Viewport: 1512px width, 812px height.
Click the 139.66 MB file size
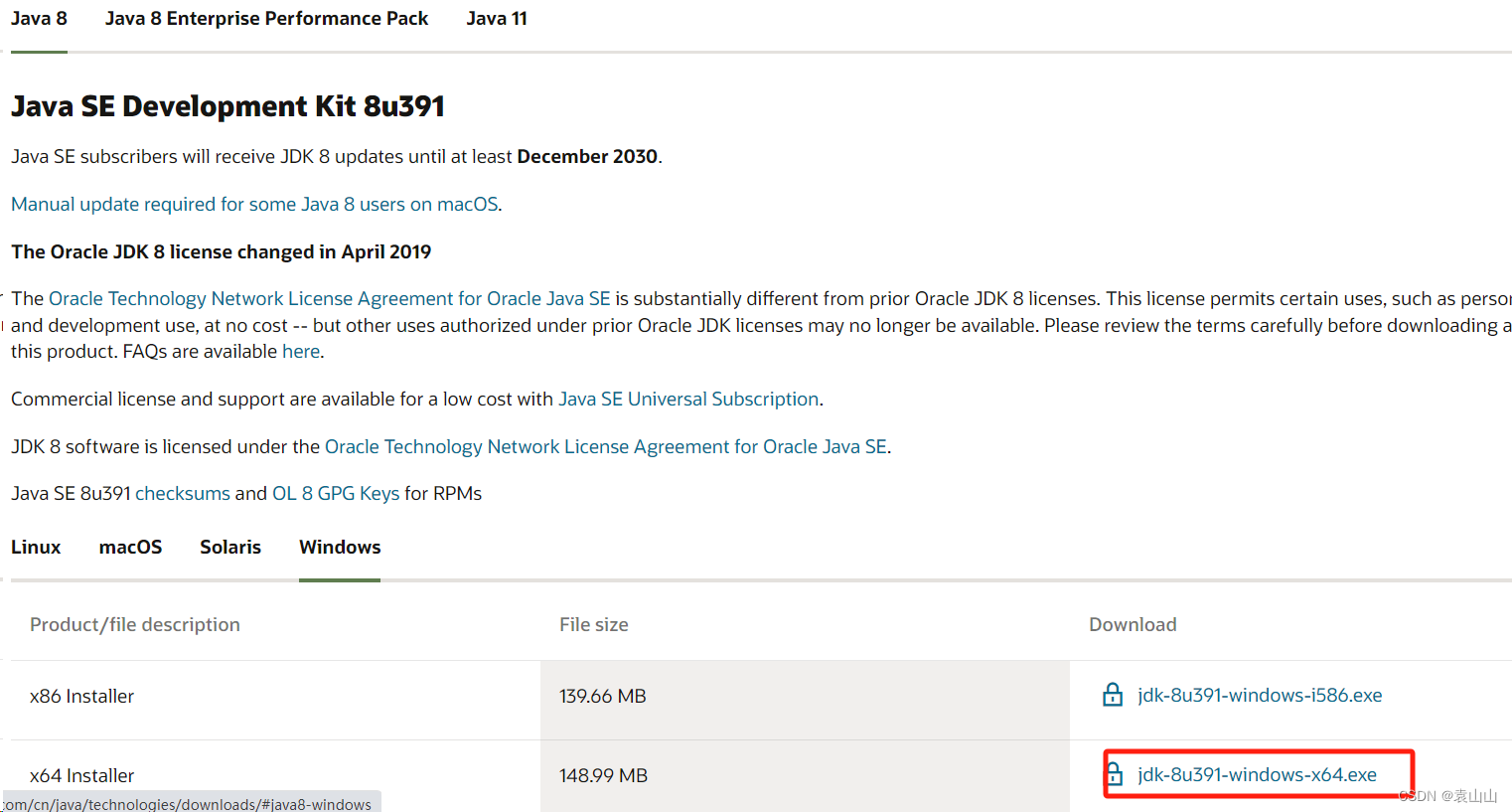[603, 696]
